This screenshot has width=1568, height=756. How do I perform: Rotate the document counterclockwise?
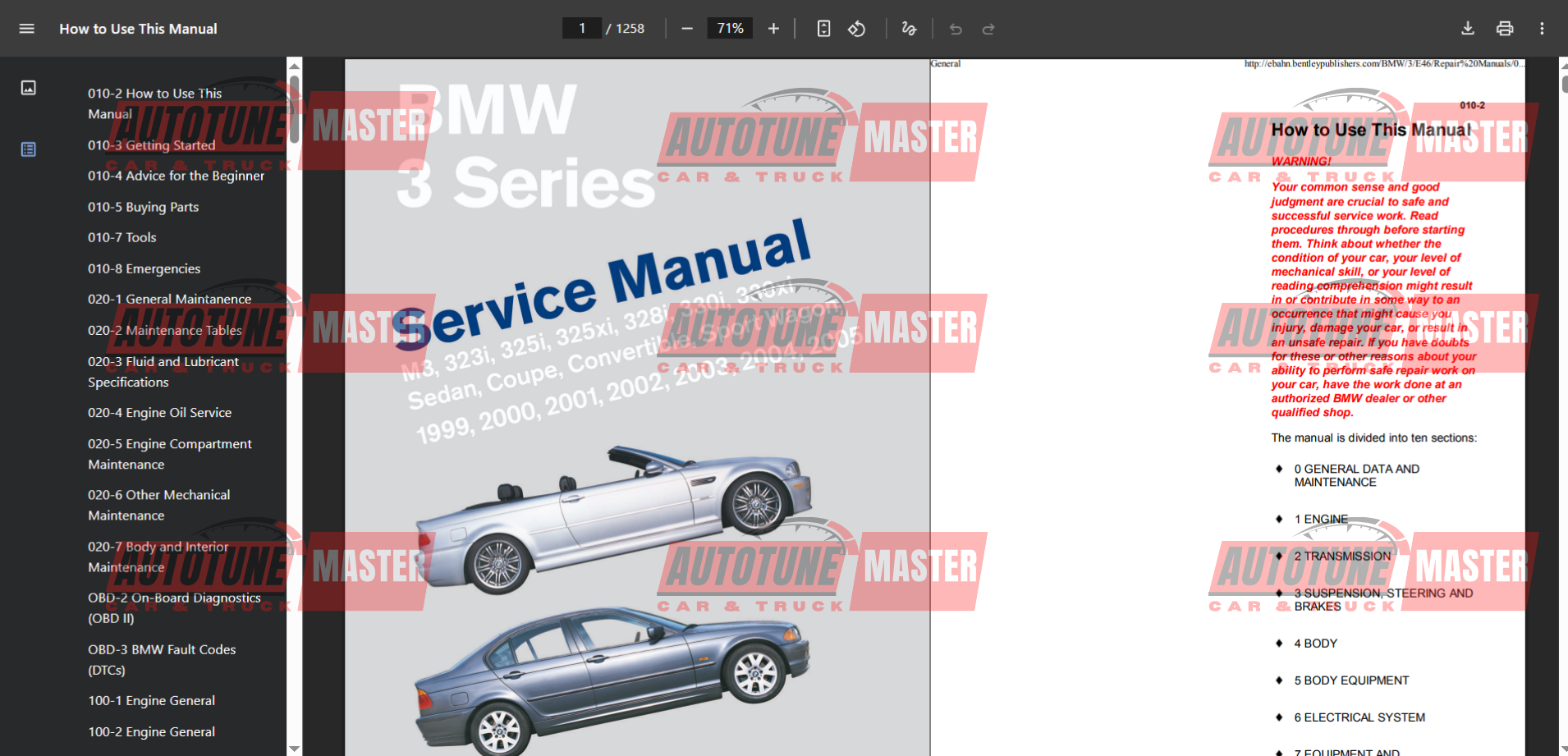[856, 29]
